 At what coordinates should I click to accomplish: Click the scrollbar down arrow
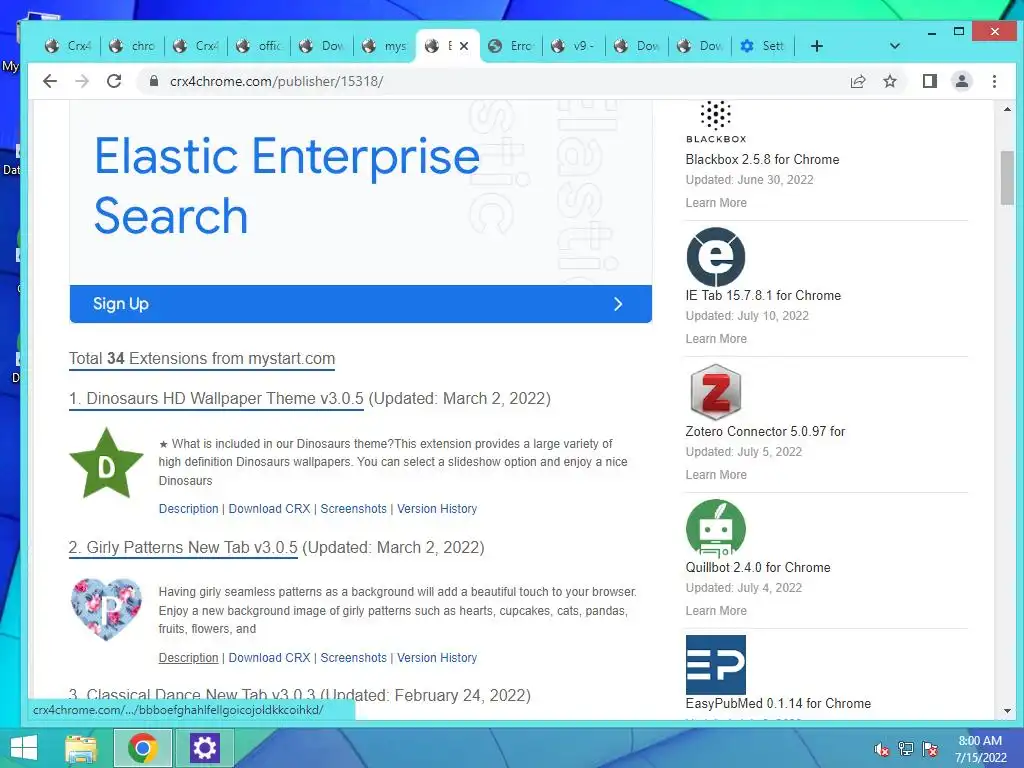1007,711
